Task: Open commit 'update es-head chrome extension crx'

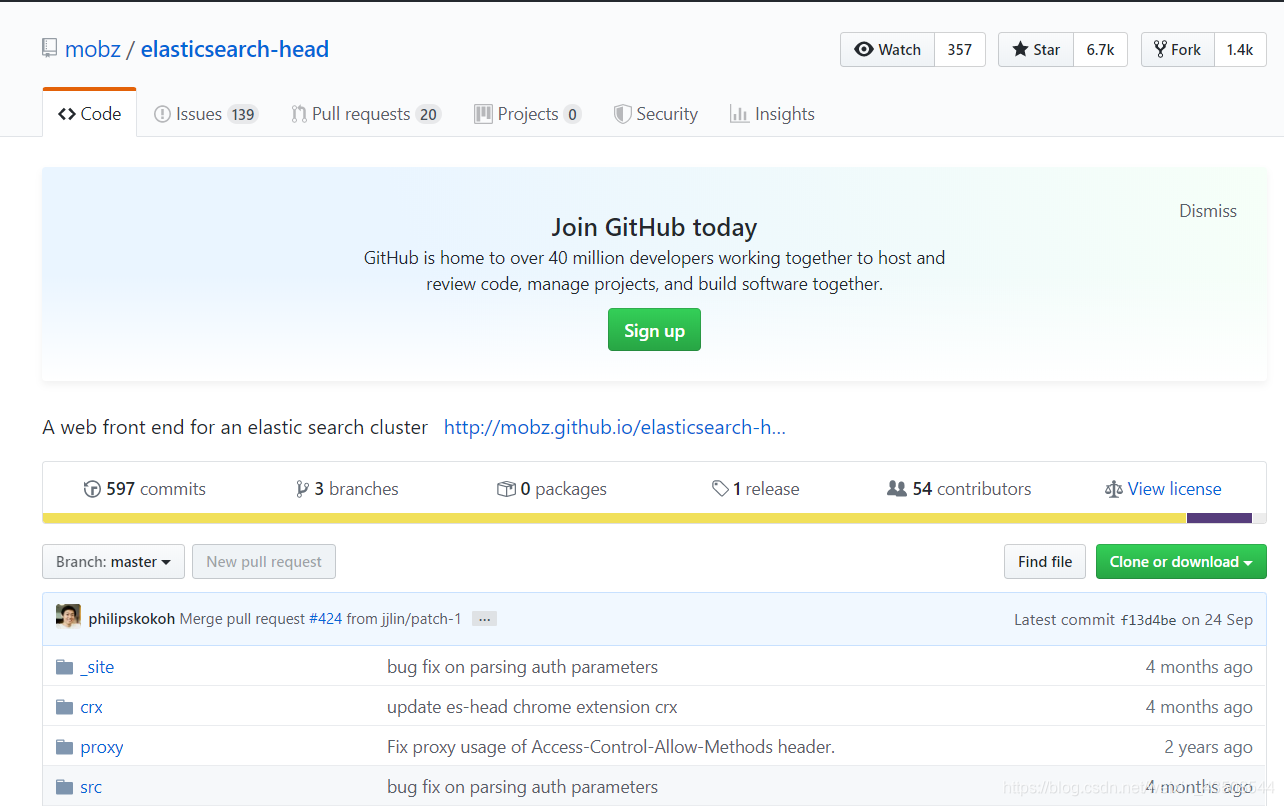Action: (532, 707)
